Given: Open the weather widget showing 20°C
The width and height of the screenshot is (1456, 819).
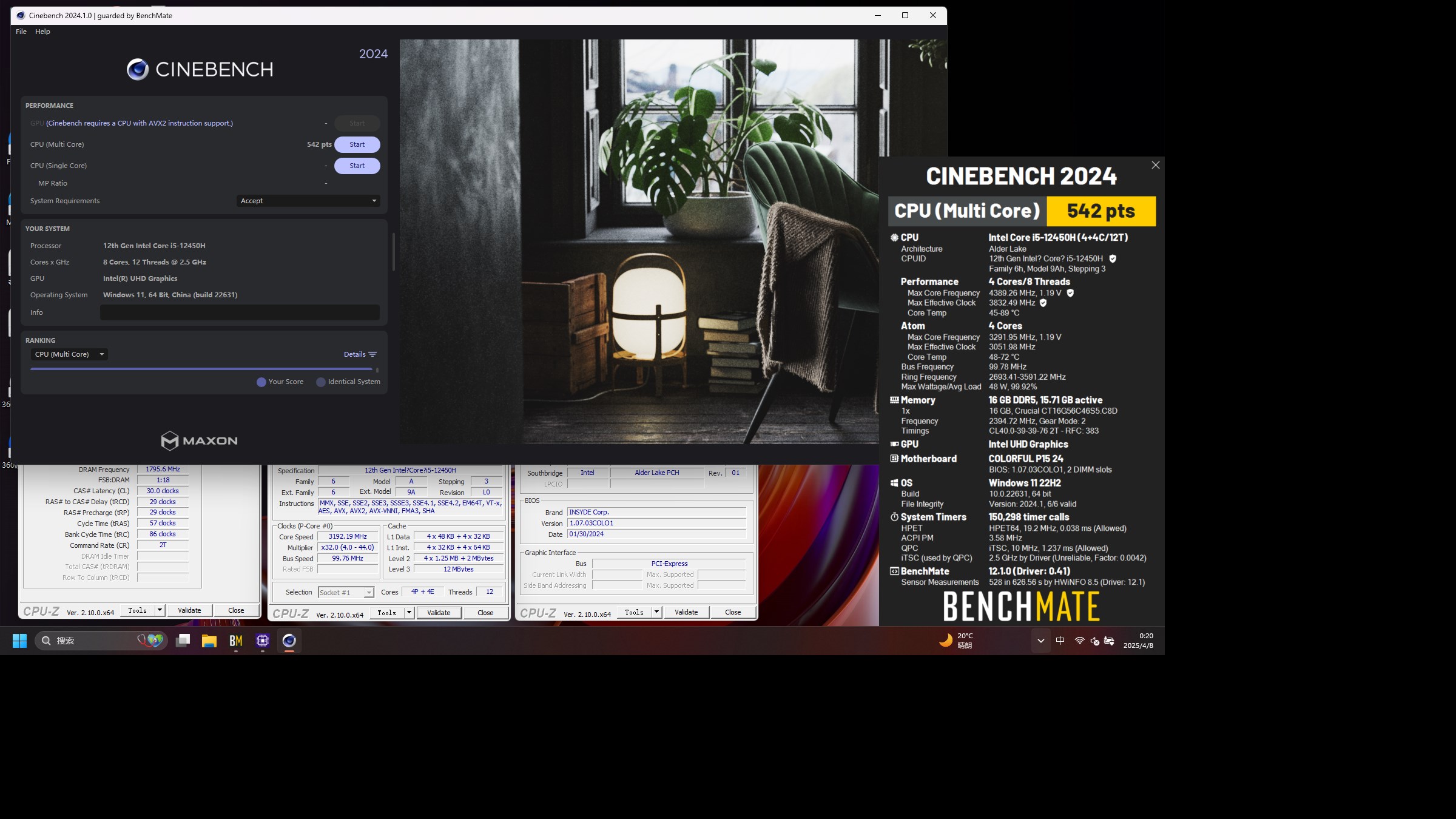Looking at the screenshot, I should [x=956, y=641].
